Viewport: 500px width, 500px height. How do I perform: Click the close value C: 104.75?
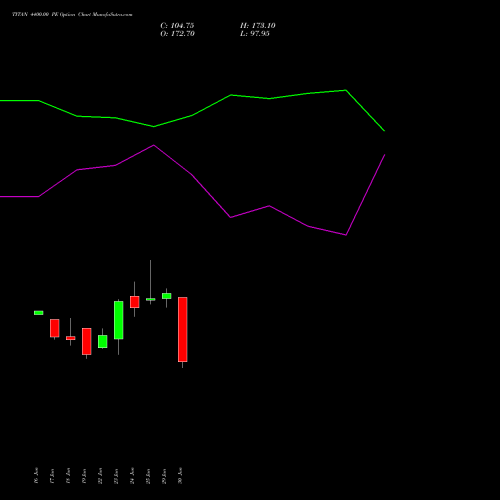click(177, 26)
